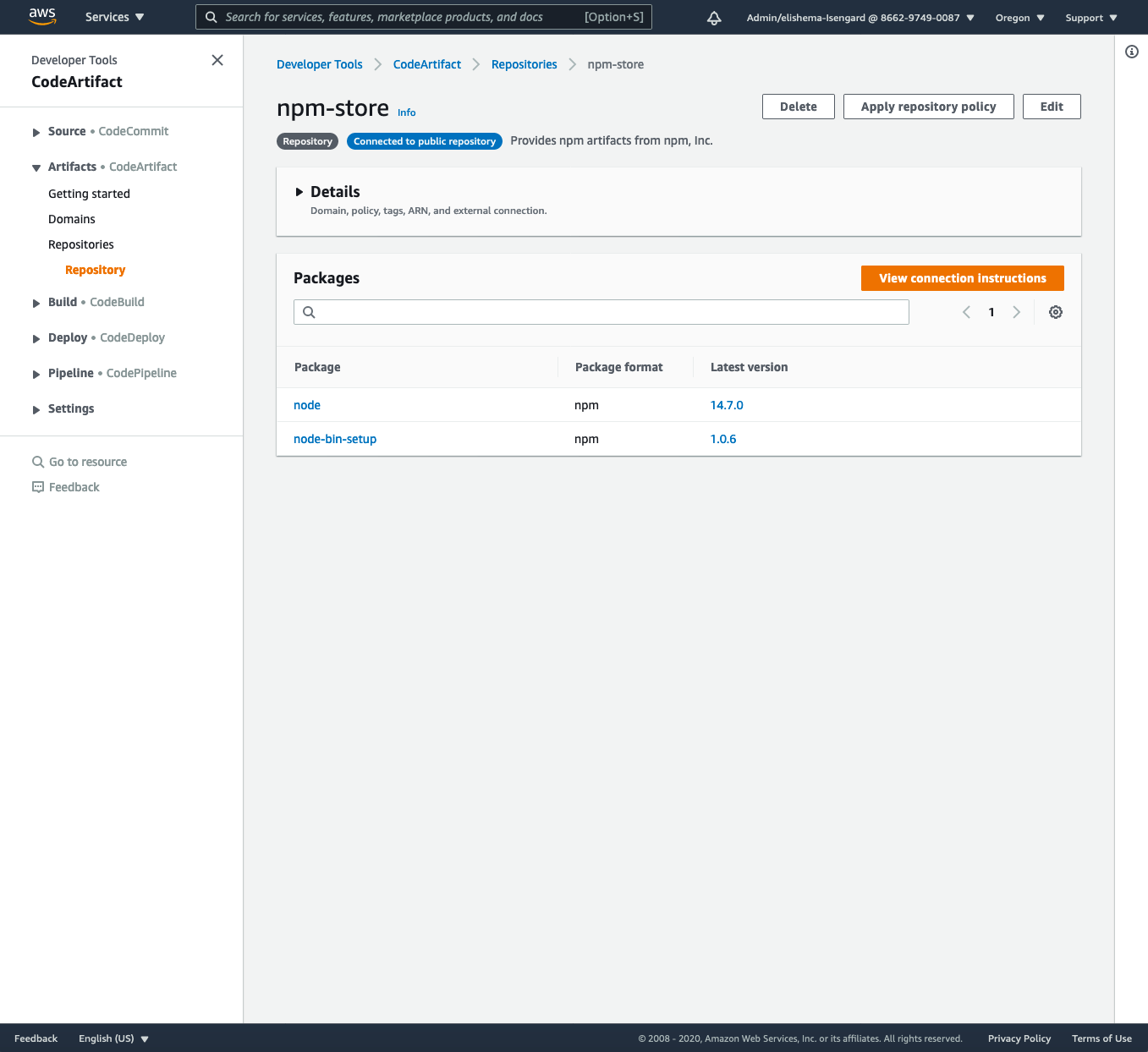Click the Edit button

tap(1052, 107)
